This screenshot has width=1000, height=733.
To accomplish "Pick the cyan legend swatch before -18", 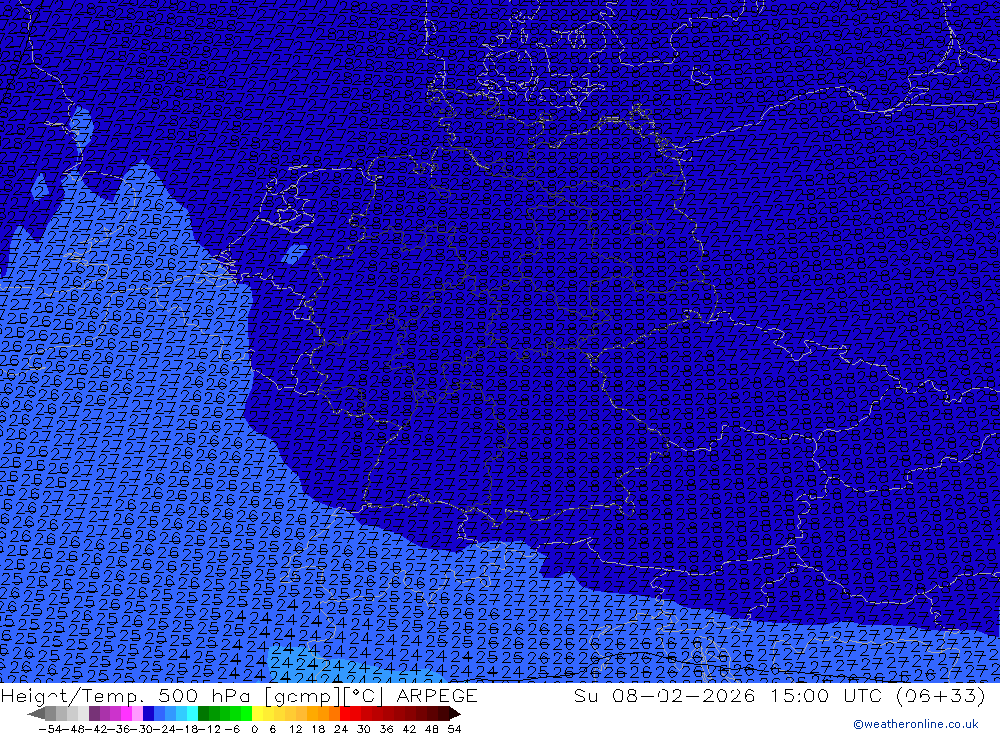I will (192, 713).
